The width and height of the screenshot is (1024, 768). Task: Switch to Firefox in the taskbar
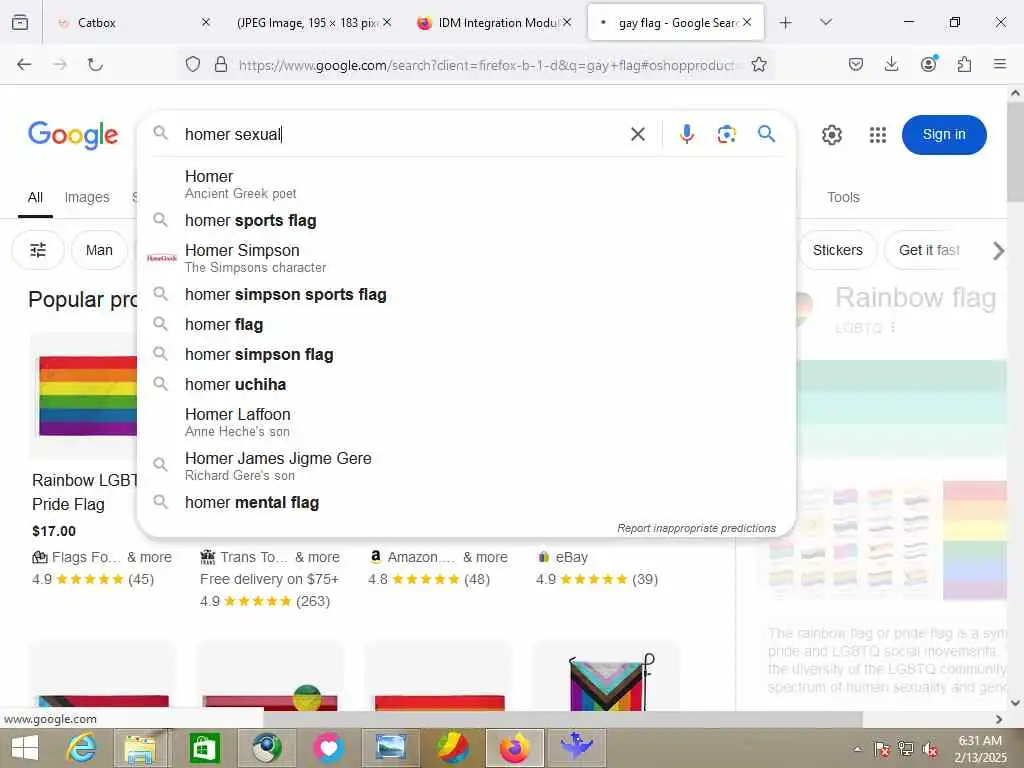click(x=515, y=748)
